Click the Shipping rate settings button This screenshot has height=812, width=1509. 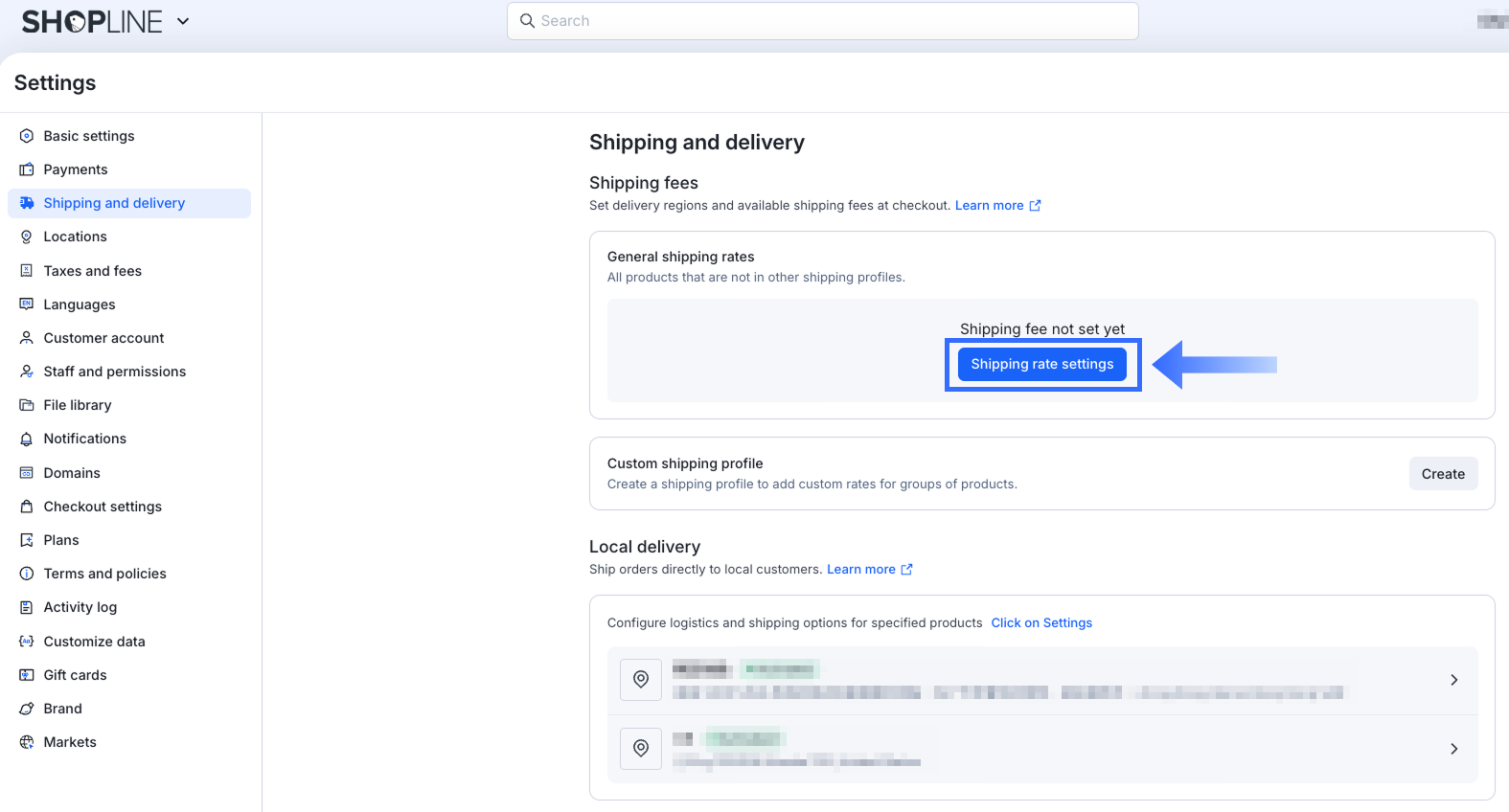click(x=1041, y=364)
